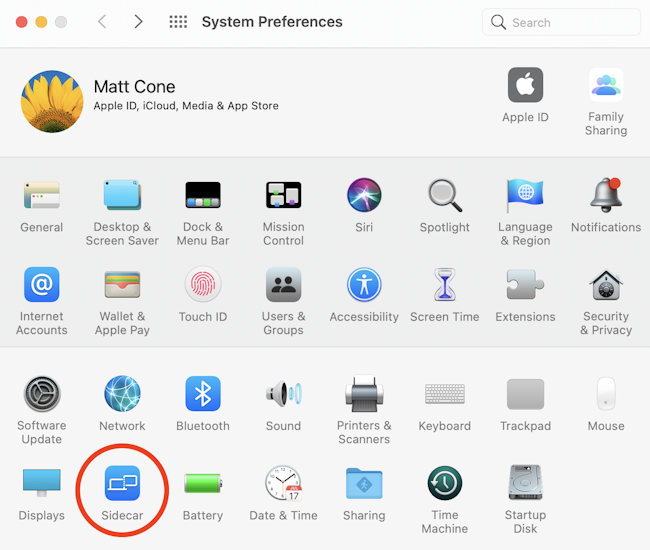Image resolution: width=650 pixels, height=550 pixels.
Task: Open Screen Time settings
Action: [445, 284]
